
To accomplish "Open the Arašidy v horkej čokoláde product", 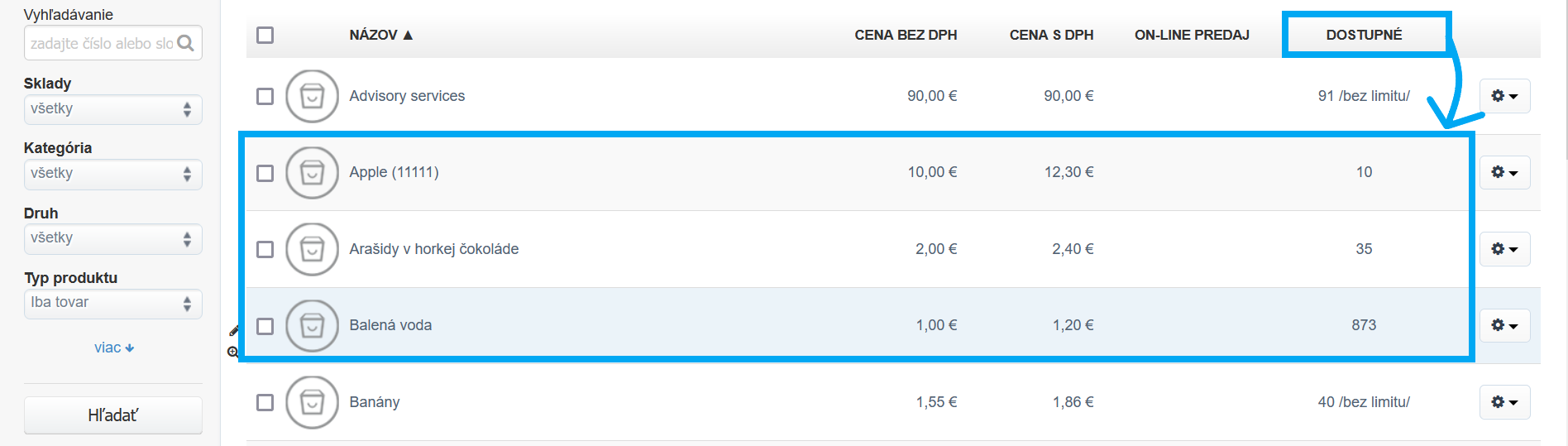I will coord(433,249).
